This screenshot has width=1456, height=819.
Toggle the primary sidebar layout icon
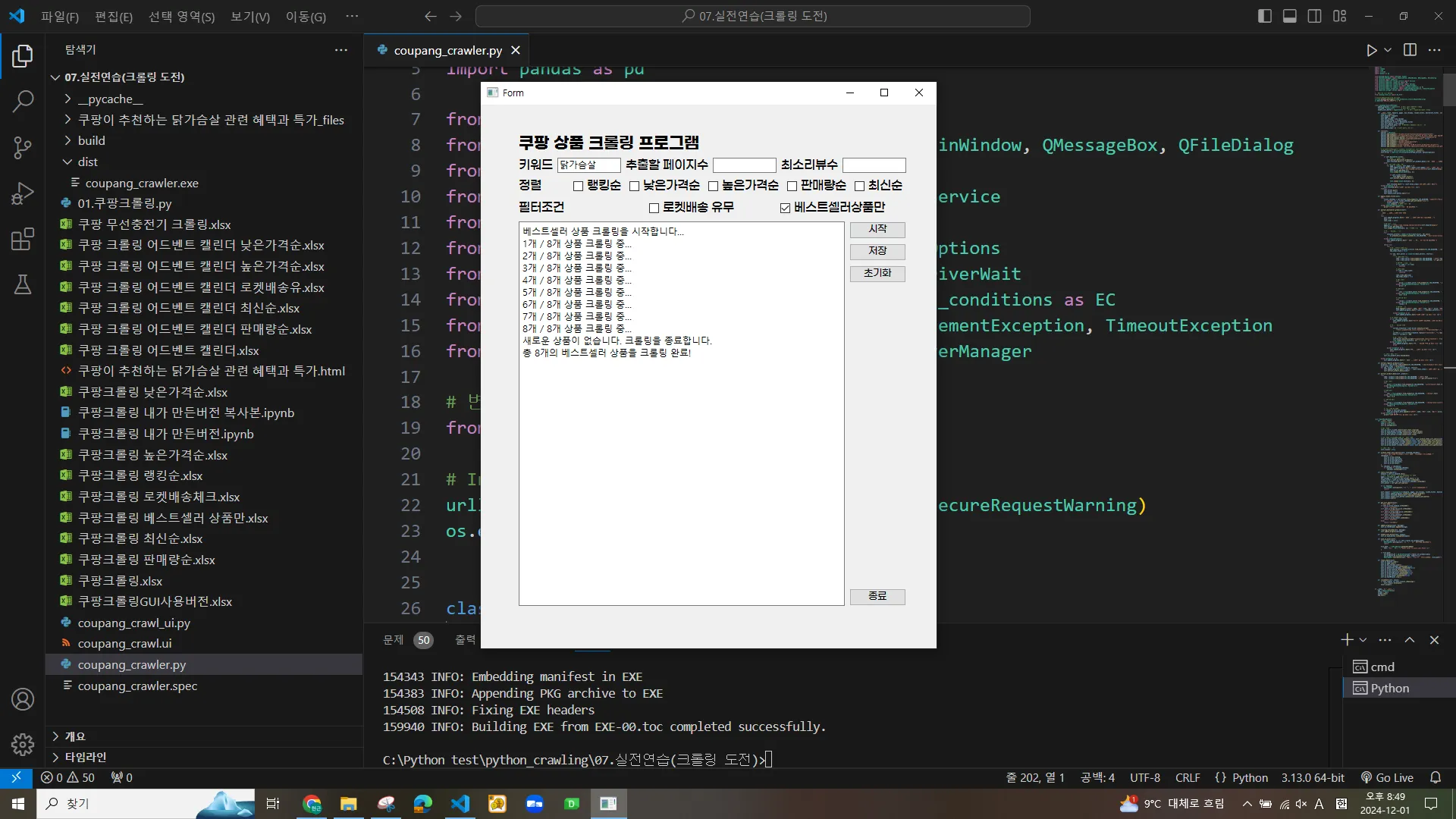[x=1264, y=16]
